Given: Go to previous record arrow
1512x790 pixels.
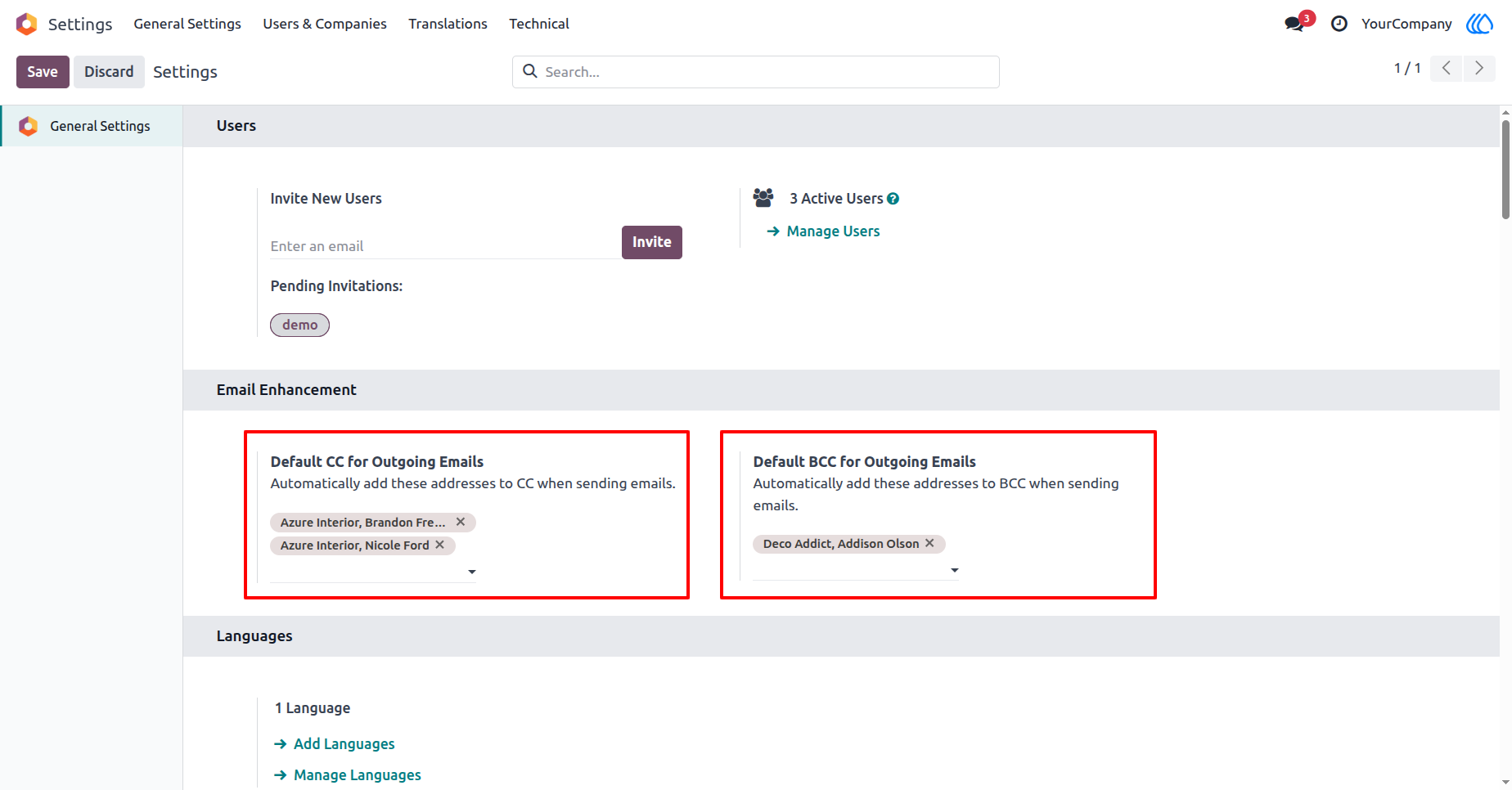Looking at the screenshot, I should [1447, 69].
